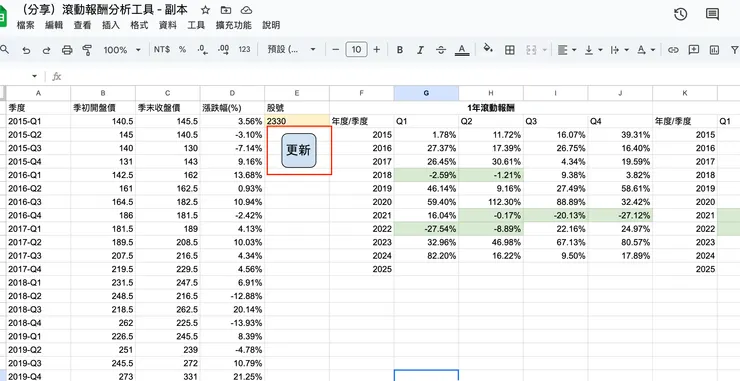Activate the paint format tool
This screenshot has height=381, width=740.
[87, 50]
